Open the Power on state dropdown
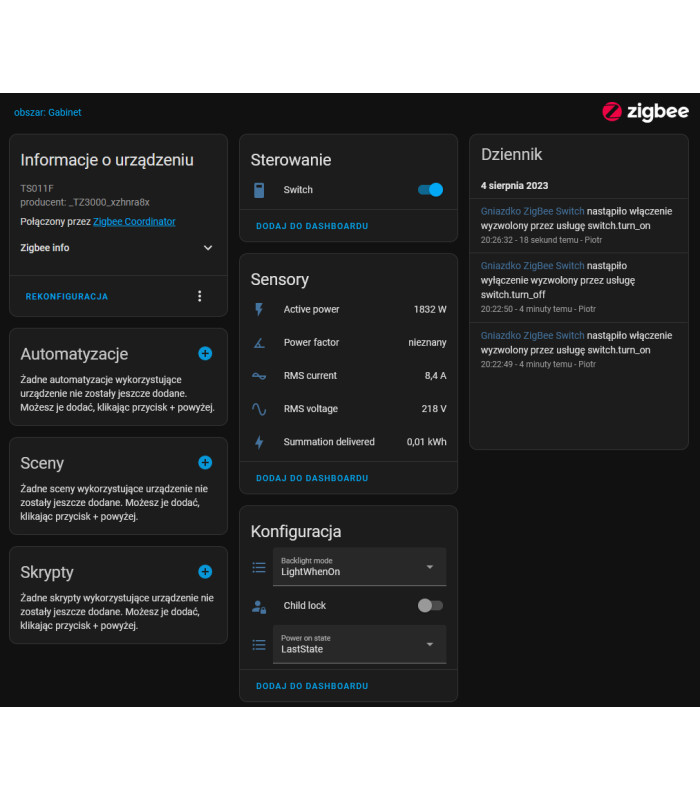Viewport: 700px width, 800px height. pyautogui.click(x=359, y=644)
